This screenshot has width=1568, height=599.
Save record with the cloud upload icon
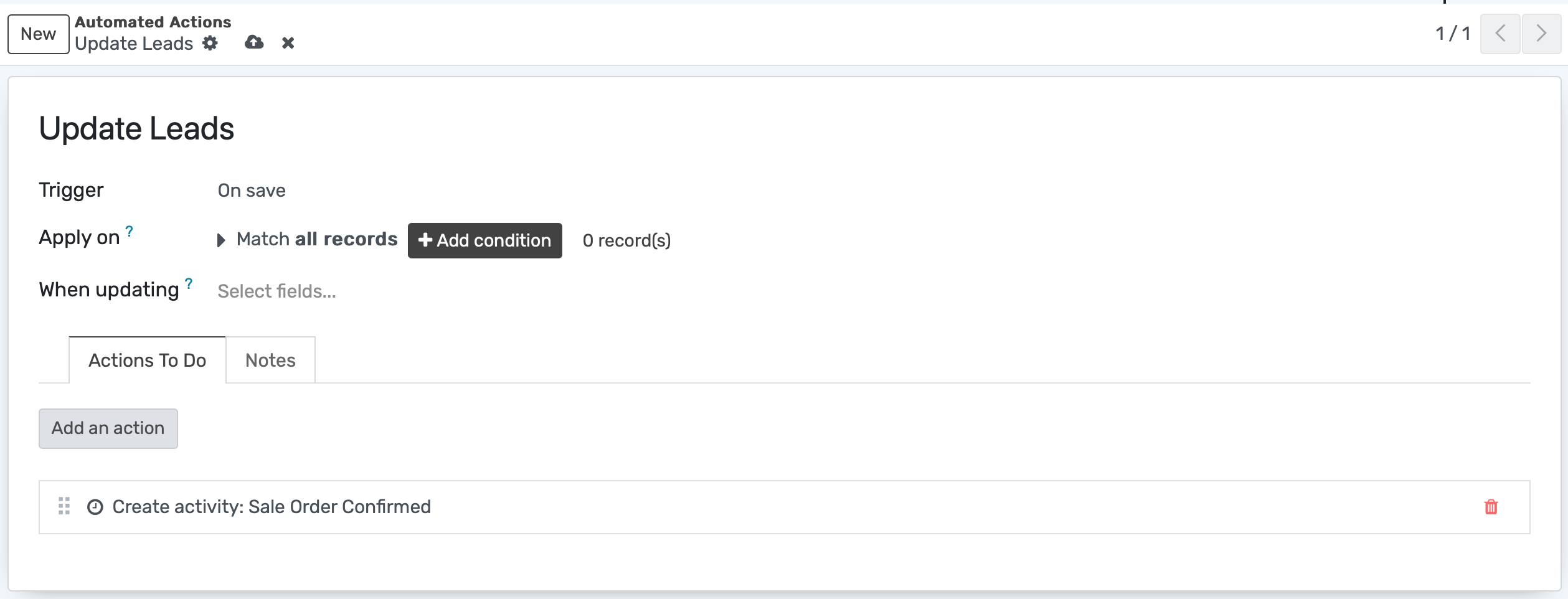point(254,42)
